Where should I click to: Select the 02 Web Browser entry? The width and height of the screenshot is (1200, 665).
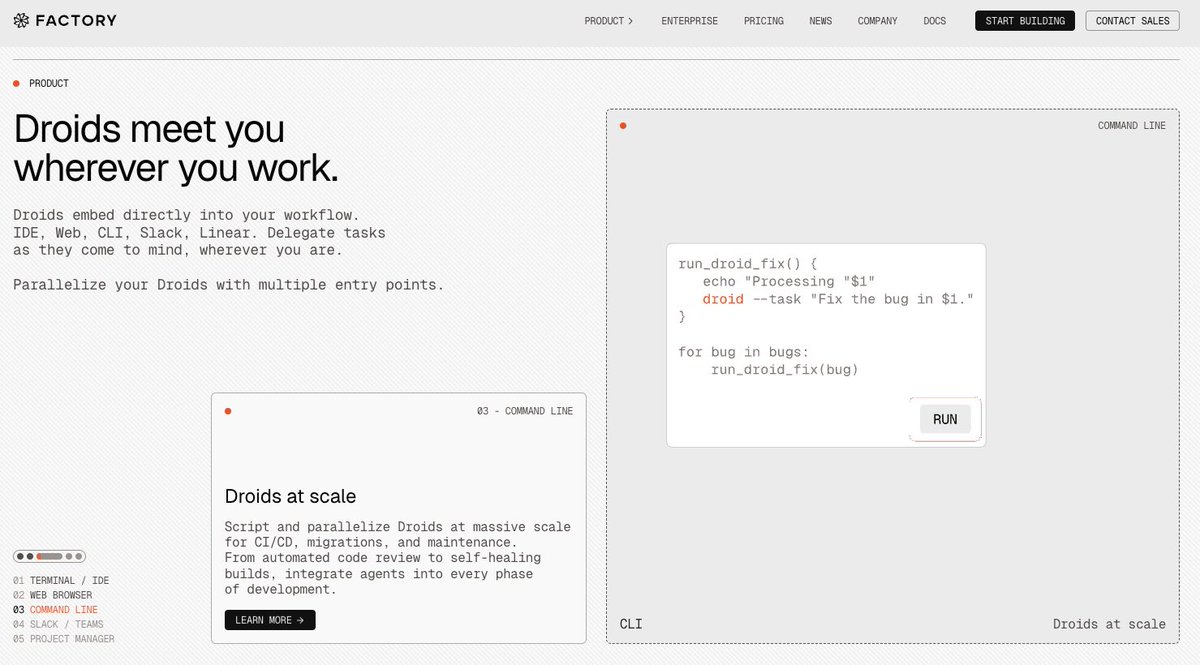pyautogui.click(x=52, y=595)
